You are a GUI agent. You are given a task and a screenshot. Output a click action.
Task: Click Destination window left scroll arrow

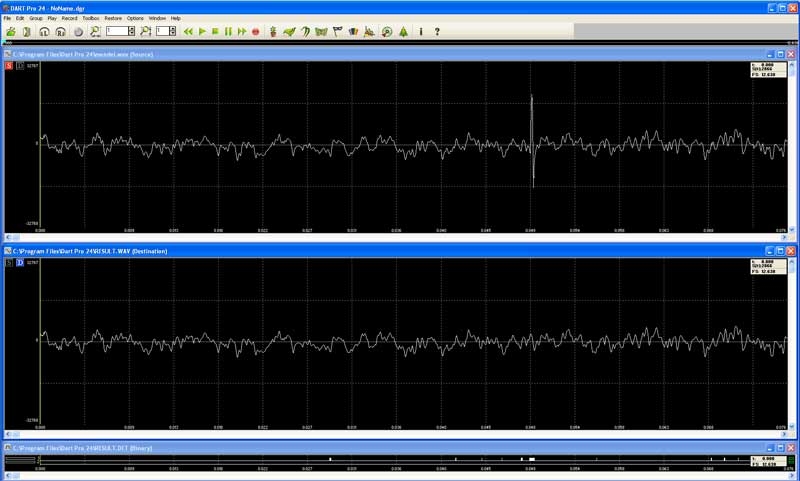(x=8, y=435)
